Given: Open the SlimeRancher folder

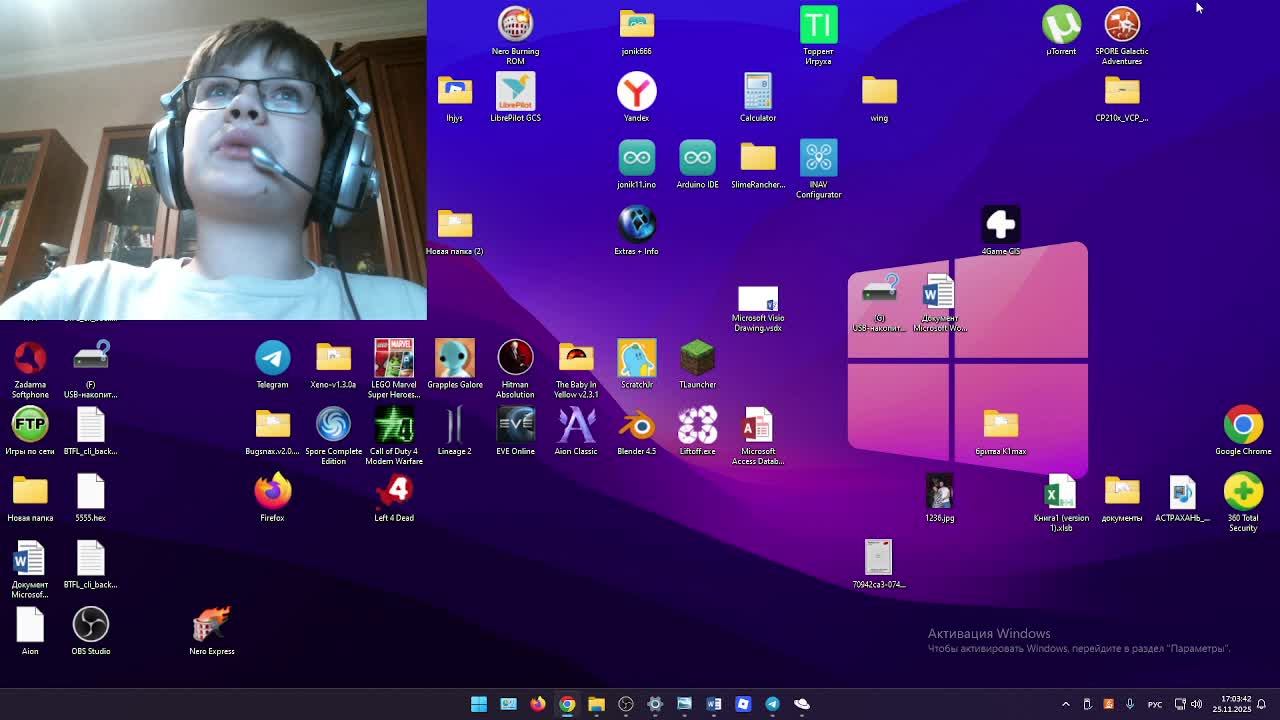Looking at the screenshot, I should tap(757, 158).
